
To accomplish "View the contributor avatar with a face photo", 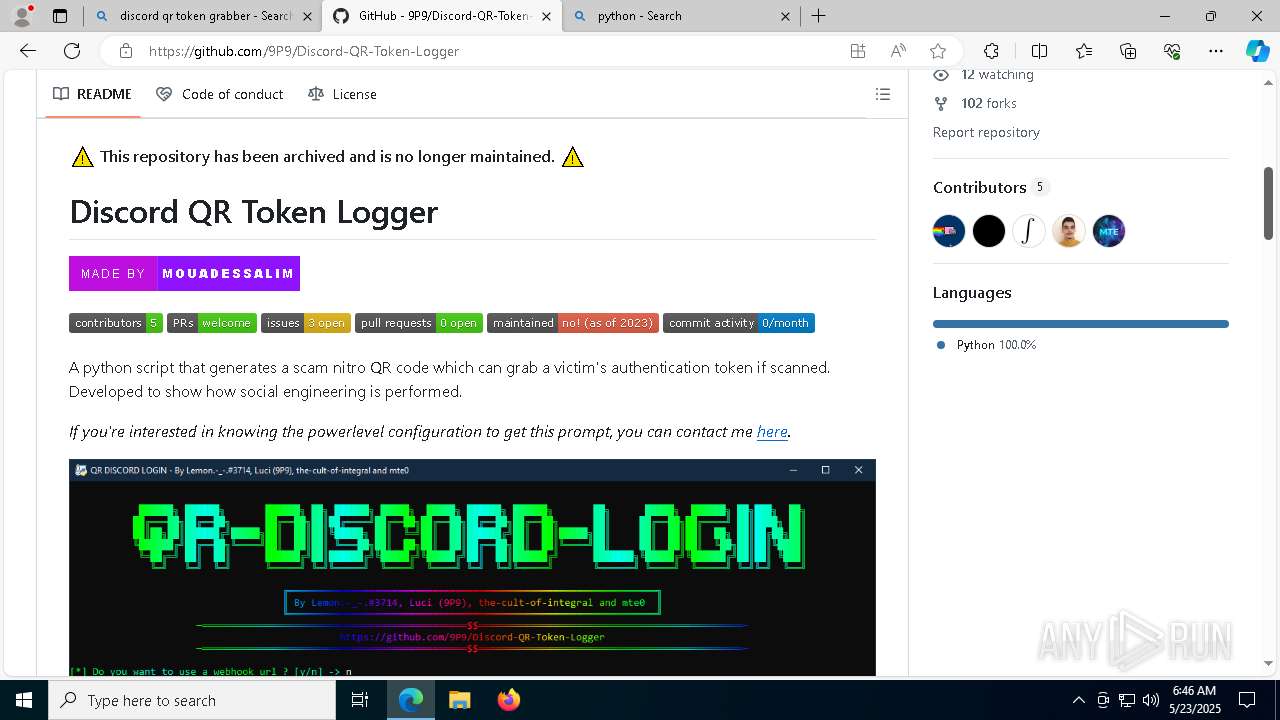I will pos(1069,231).
